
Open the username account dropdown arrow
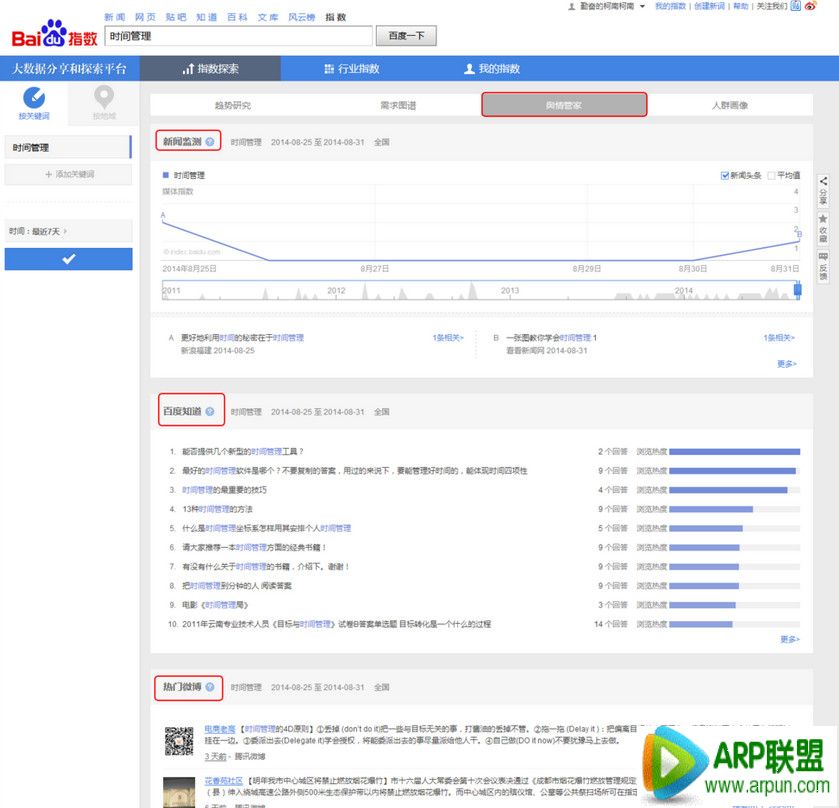(x=642, y=6)
